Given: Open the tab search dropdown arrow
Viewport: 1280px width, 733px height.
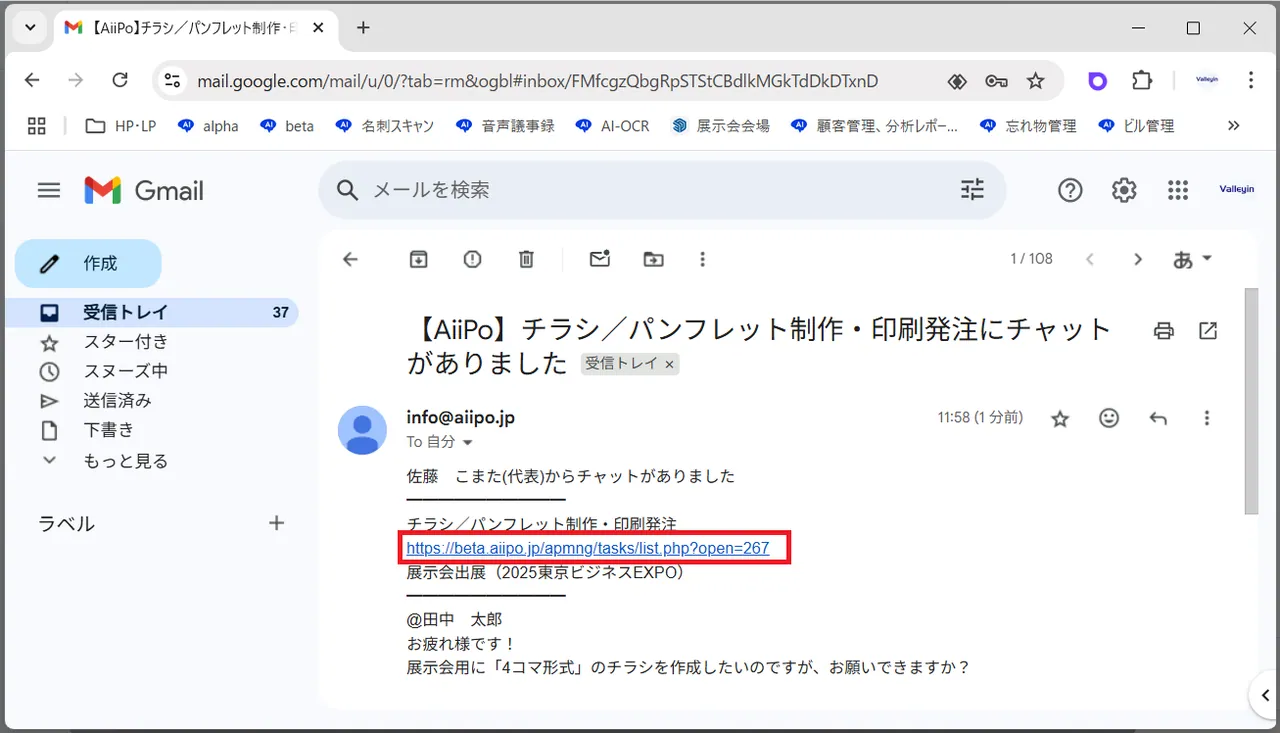Looking at the screenshot, I should point(30,28).
